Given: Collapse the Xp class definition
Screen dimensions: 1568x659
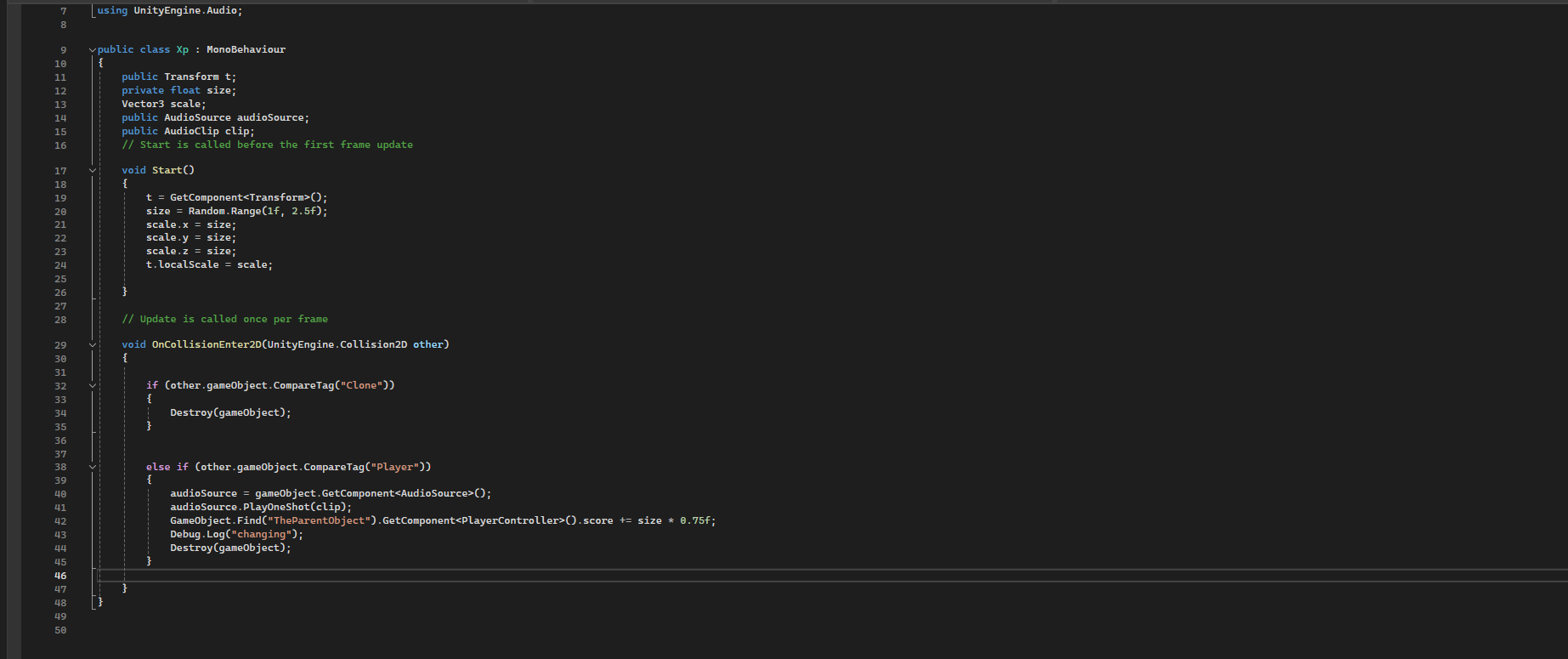Looking at the screenshot, I should point(92,50).
